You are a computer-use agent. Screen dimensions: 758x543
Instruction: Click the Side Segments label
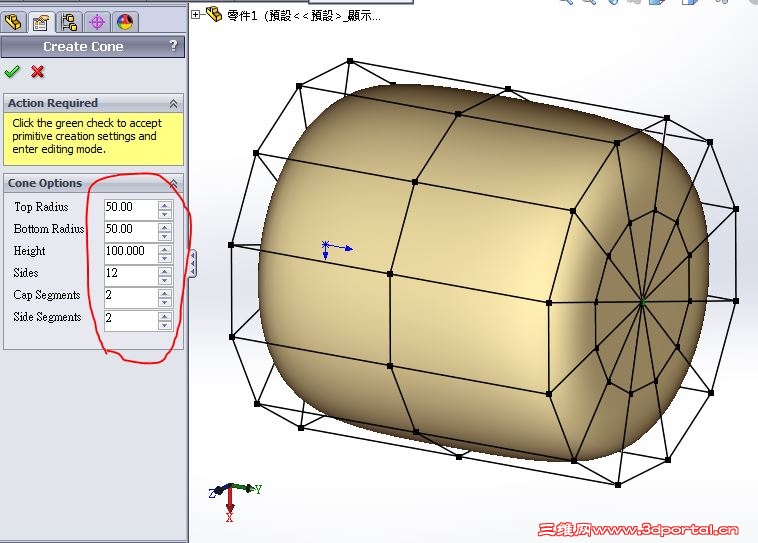point(47,317)
